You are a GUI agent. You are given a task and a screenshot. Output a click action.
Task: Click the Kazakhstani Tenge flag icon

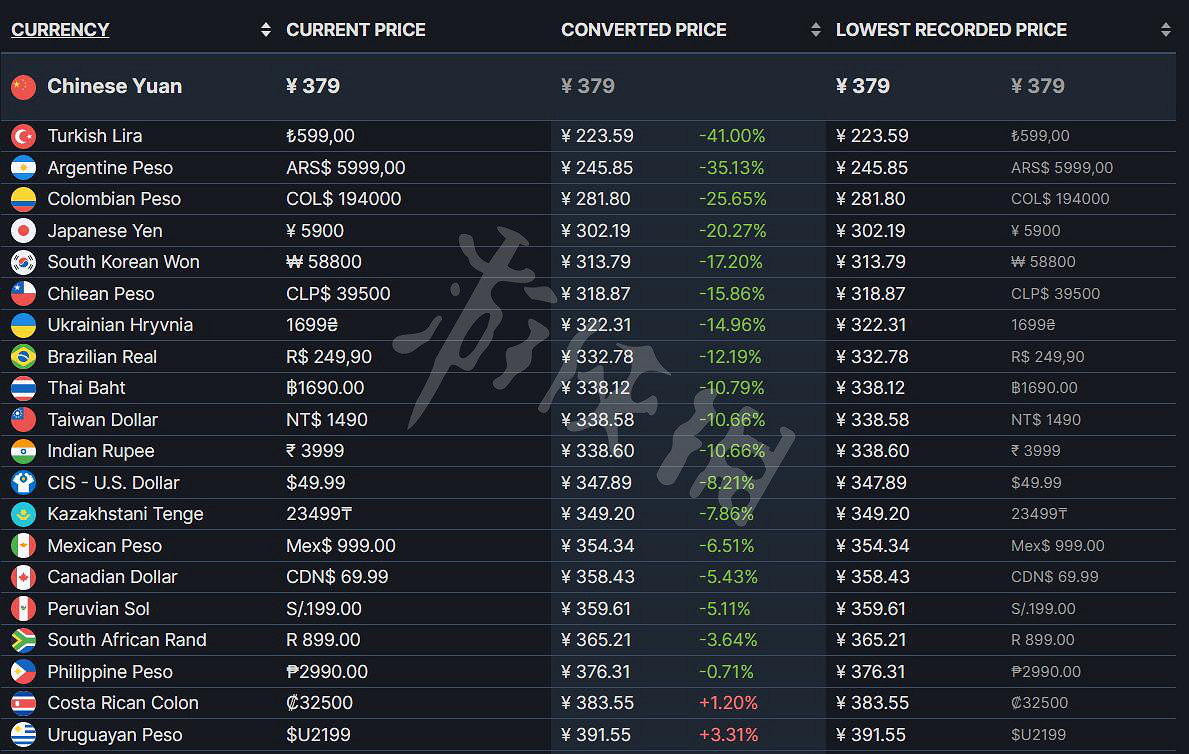(24, 514)
